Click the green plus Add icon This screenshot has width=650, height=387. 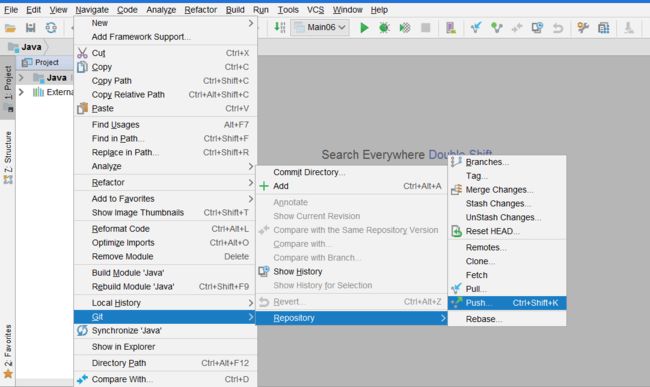point(264,186)
